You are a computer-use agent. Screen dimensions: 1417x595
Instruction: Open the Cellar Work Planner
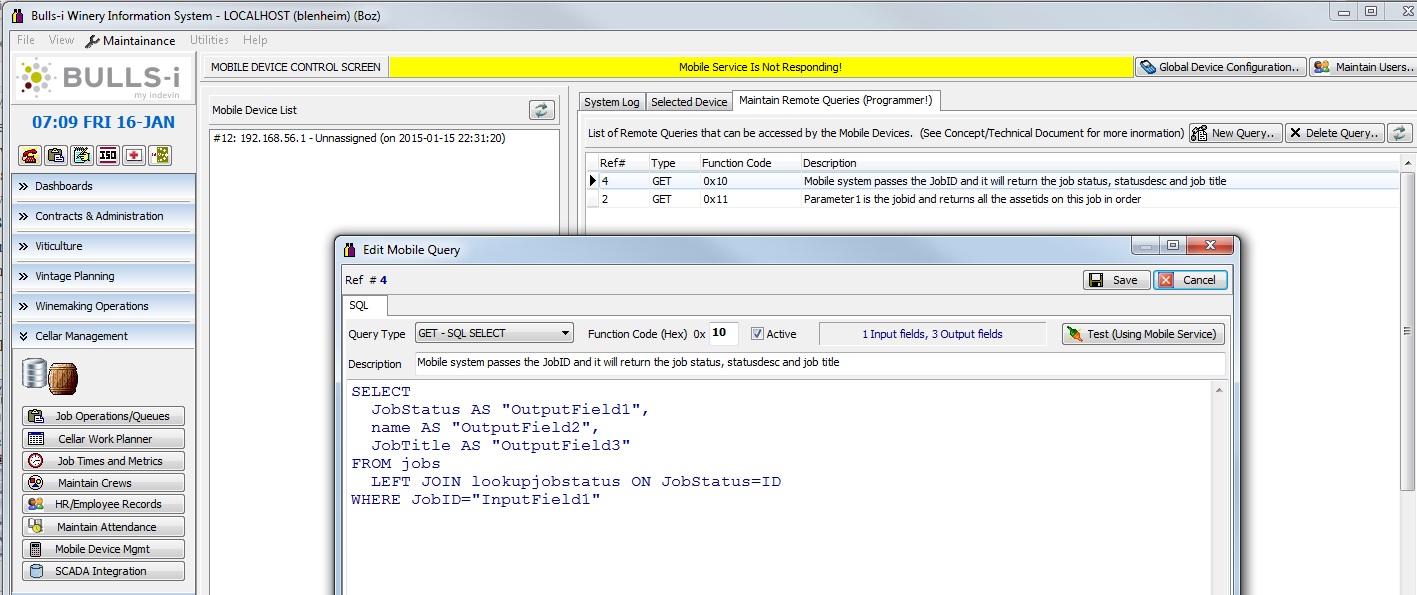[103, 439]
